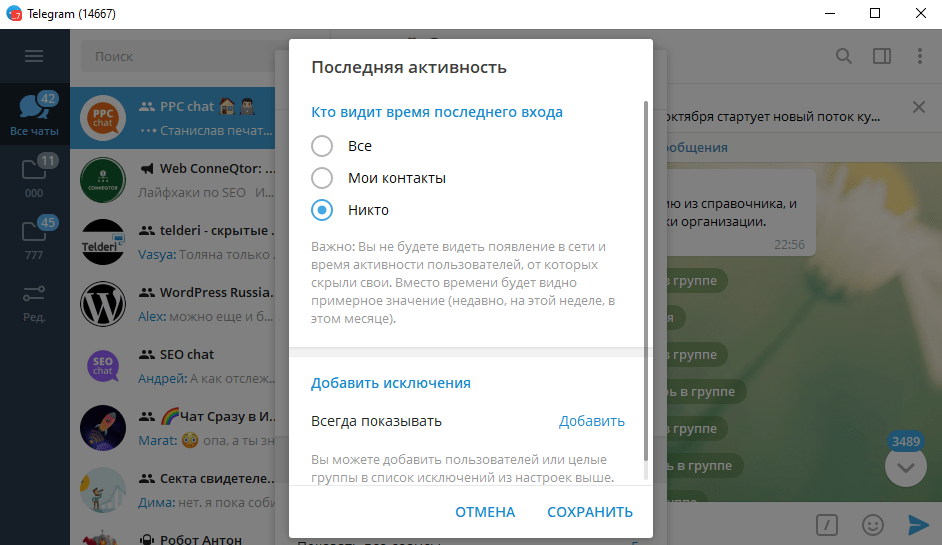Open the chat options three-dot menu
This screenshot has width=942, height=545.
pos(918,56)
